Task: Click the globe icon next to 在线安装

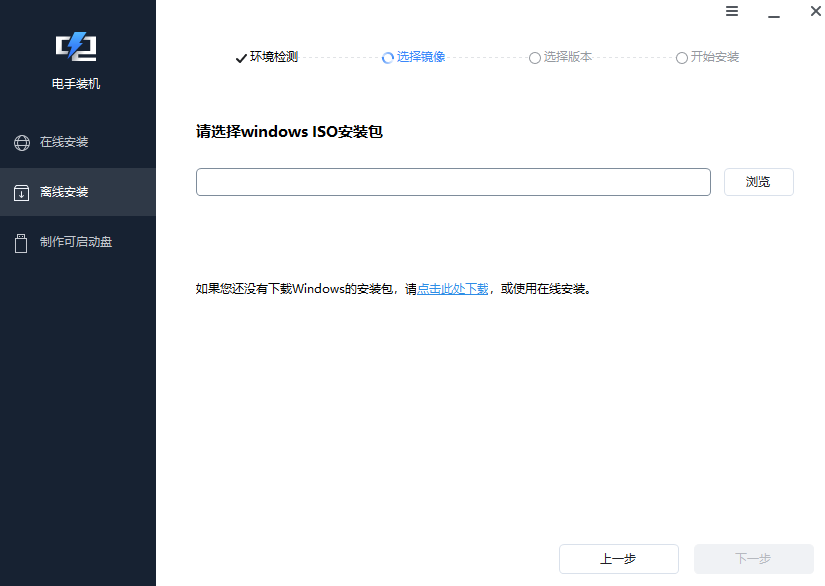Action: pyautogui.click(x=21, y=141)
